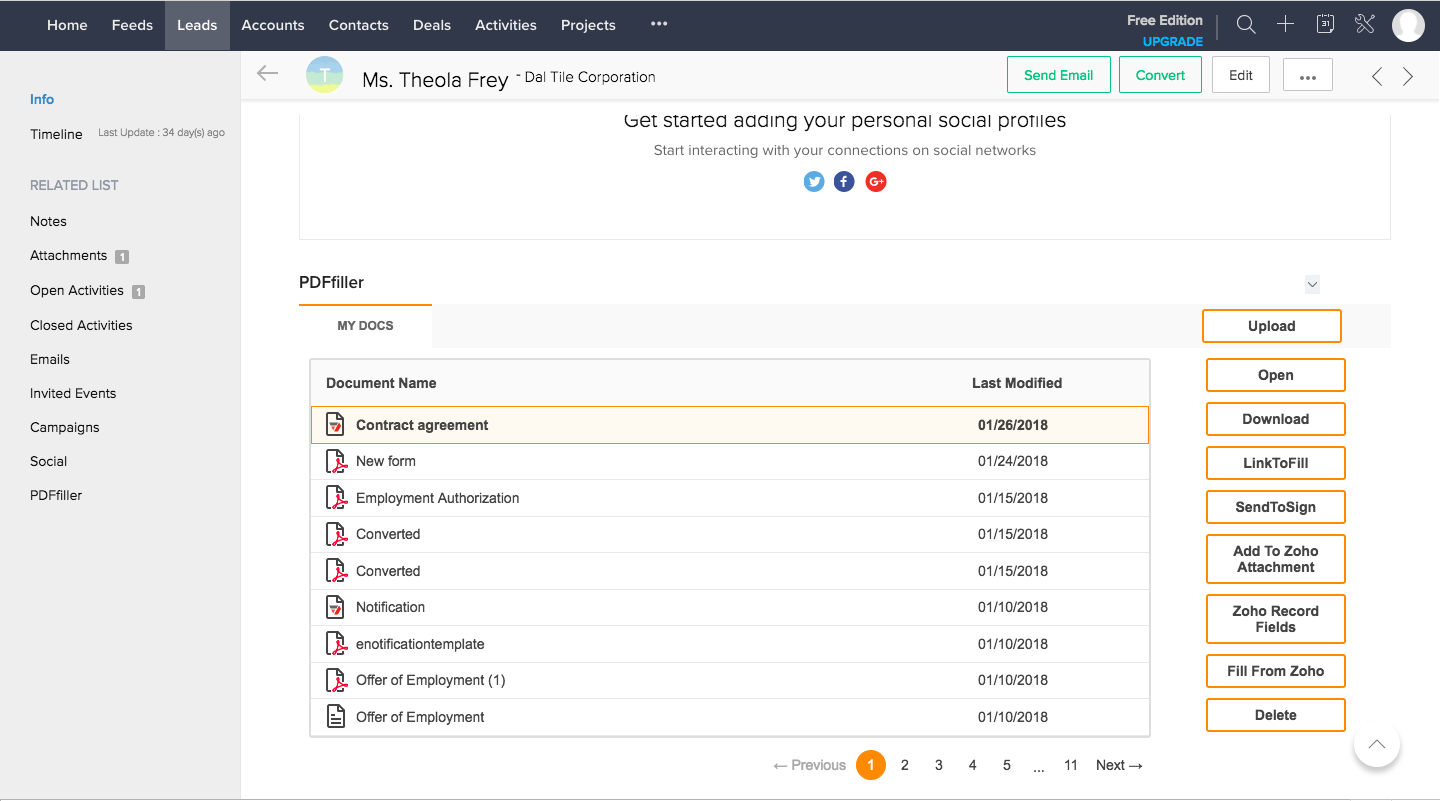This screenshot has width=1440, height=801.
Task: Open the more modules ellipsis menu
Action: tap(659, 24)
